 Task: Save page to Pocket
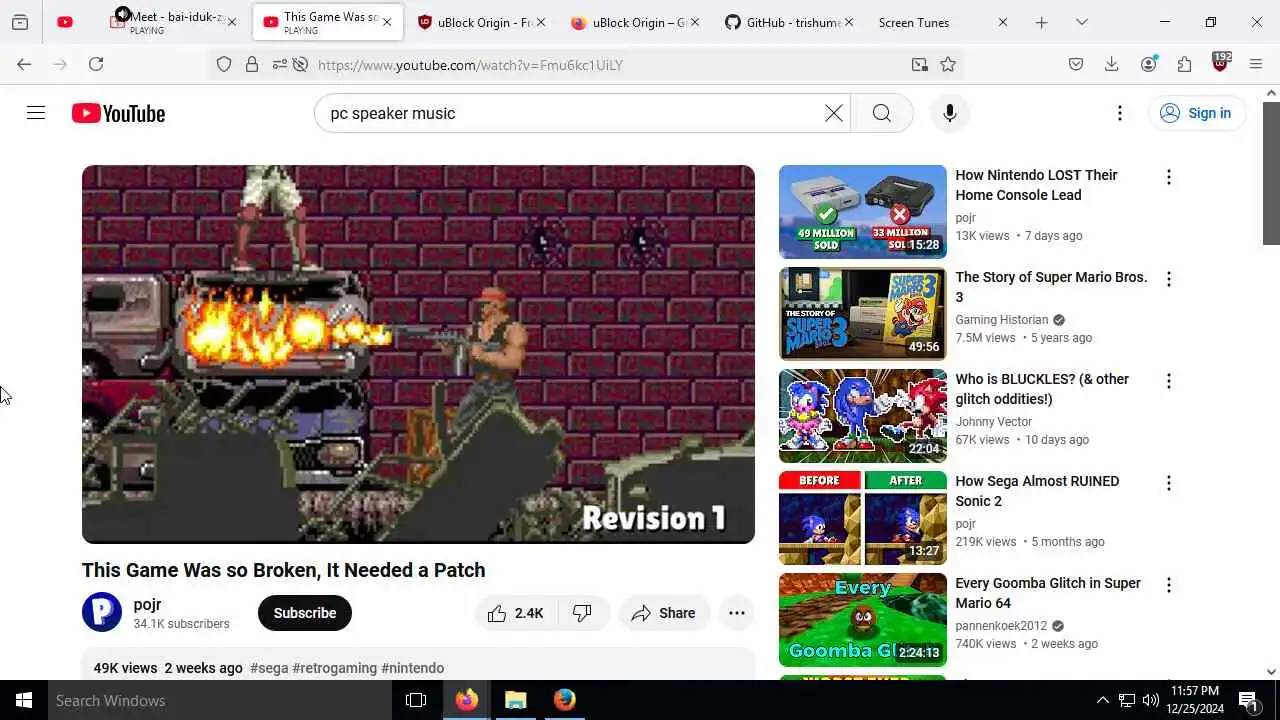[x=1076, y=64]
